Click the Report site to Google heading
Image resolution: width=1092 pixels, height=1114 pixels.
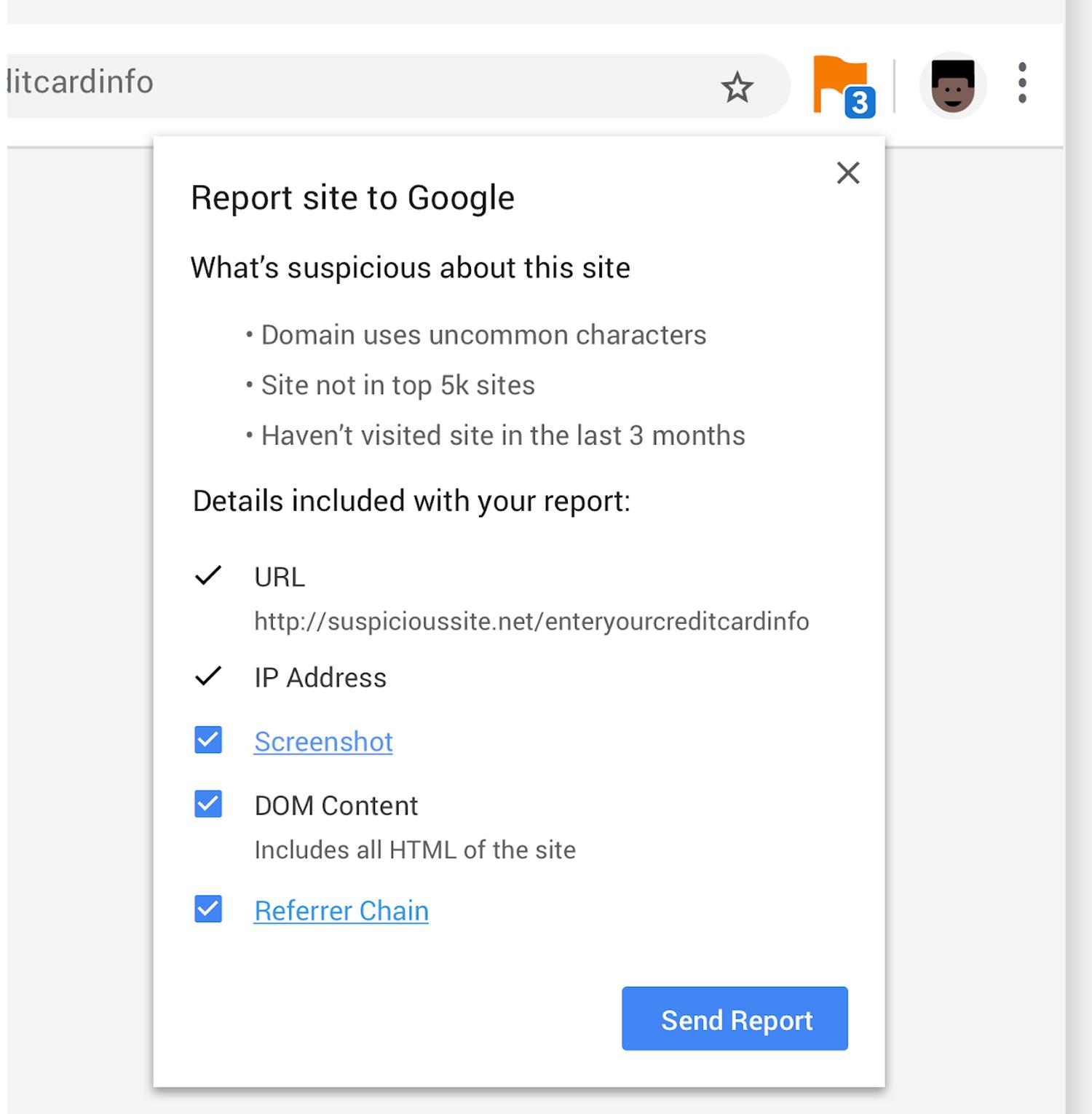[352, 198]
